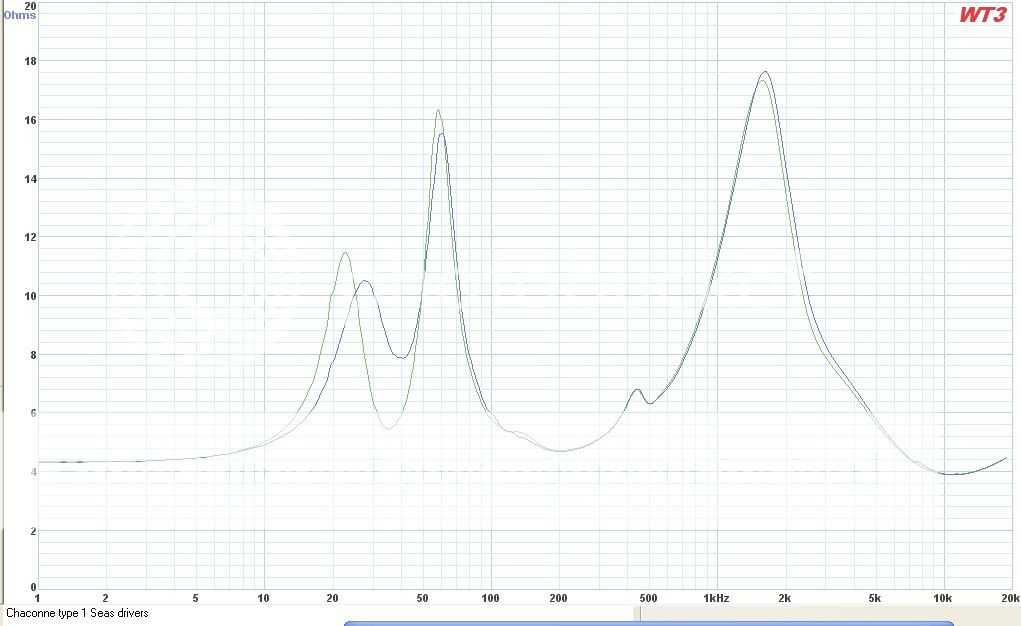Screen dimensions: 1021x626
Task: Click the green curve's dip near 35 Hz
Action: (389, 428)
